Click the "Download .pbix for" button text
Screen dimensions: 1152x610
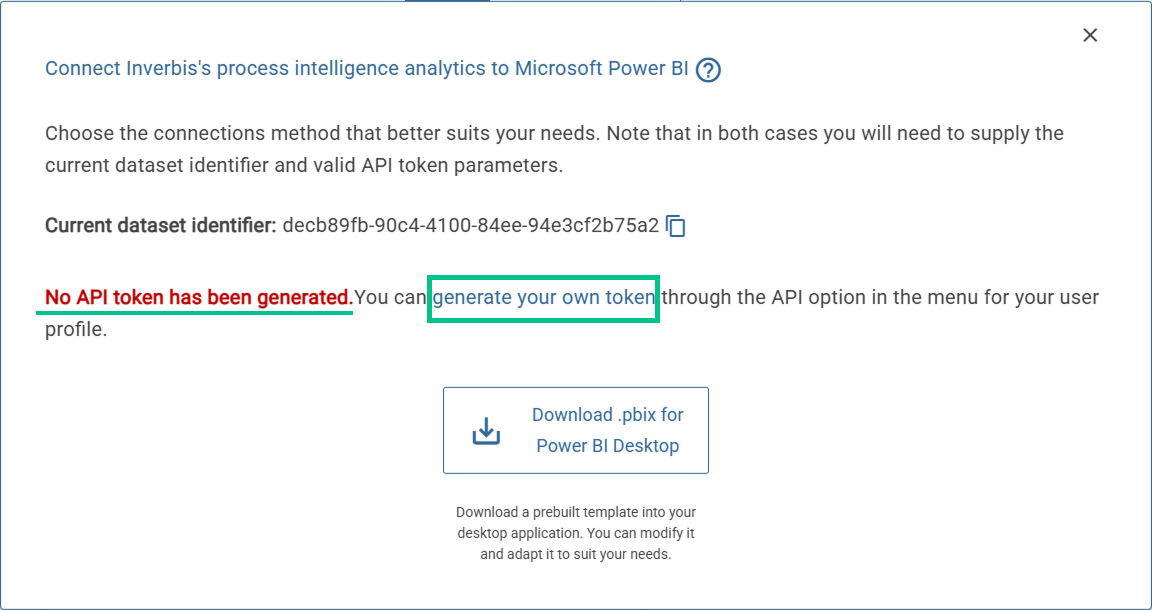point(607,414)
